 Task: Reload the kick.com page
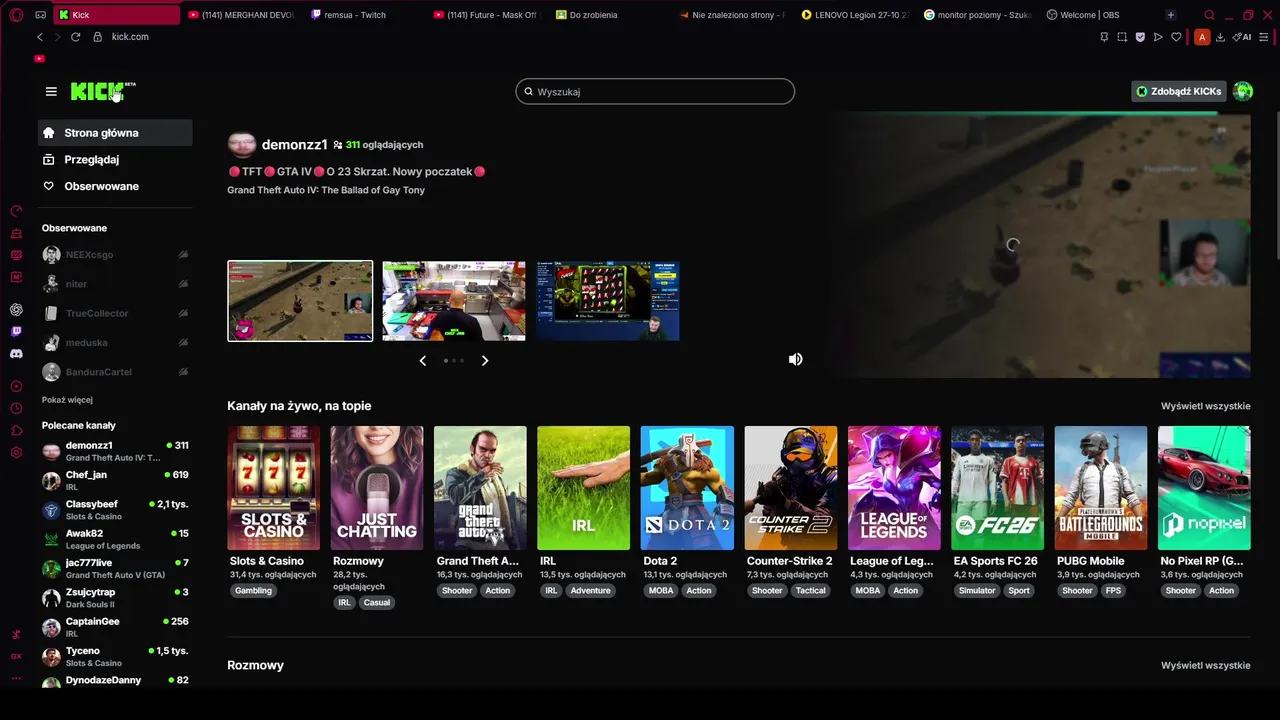(75, 37)
